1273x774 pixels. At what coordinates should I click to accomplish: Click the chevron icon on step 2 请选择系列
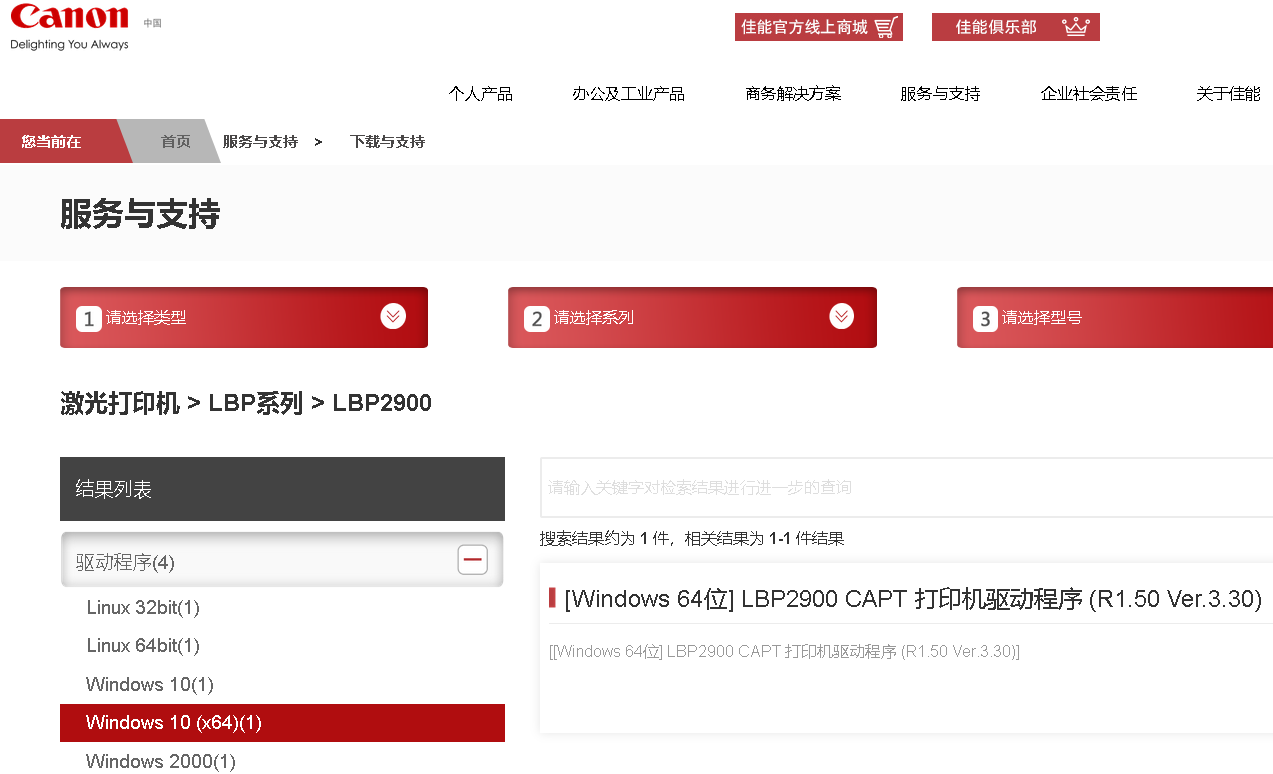(x=840, y=316)
